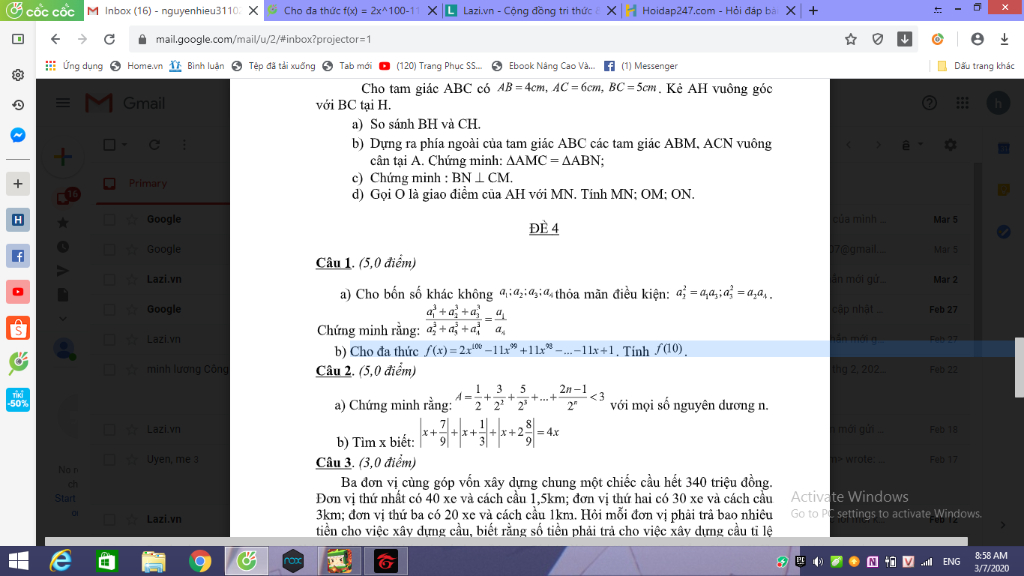The image size is (1024, 576).
Task: Open the (1) Messenger bookmark
Action: [641, 66]
